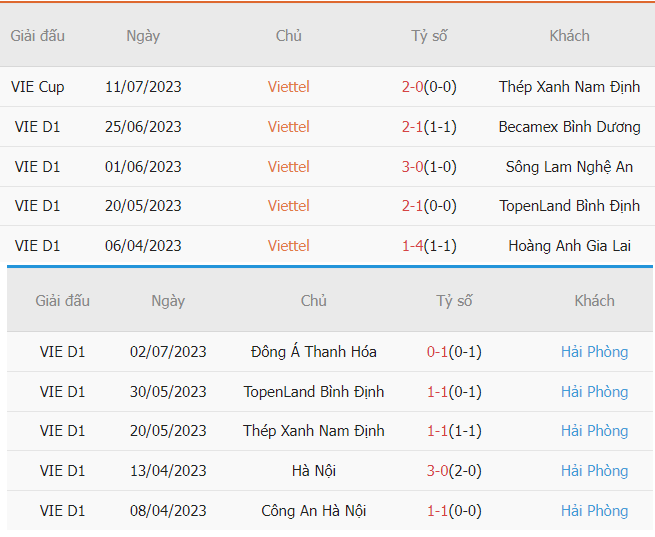655x537 pixels.
Task: Click away team Thép Xanh Nam Định in the VIE Cup row
Action: click(x=569, y=87)
